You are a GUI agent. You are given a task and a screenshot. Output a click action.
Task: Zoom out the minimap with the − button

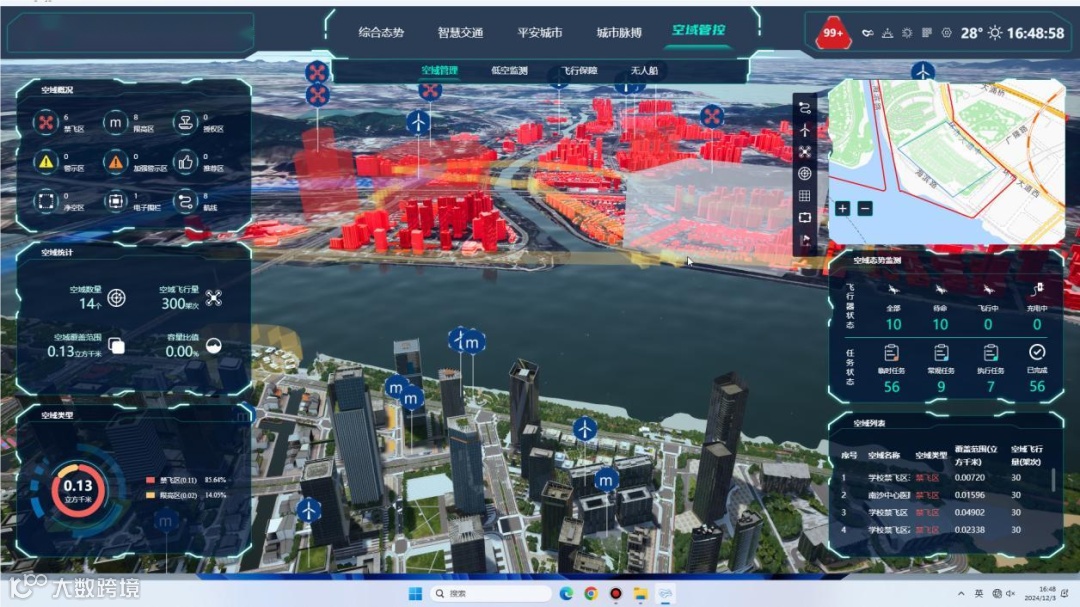click(865, 208)
